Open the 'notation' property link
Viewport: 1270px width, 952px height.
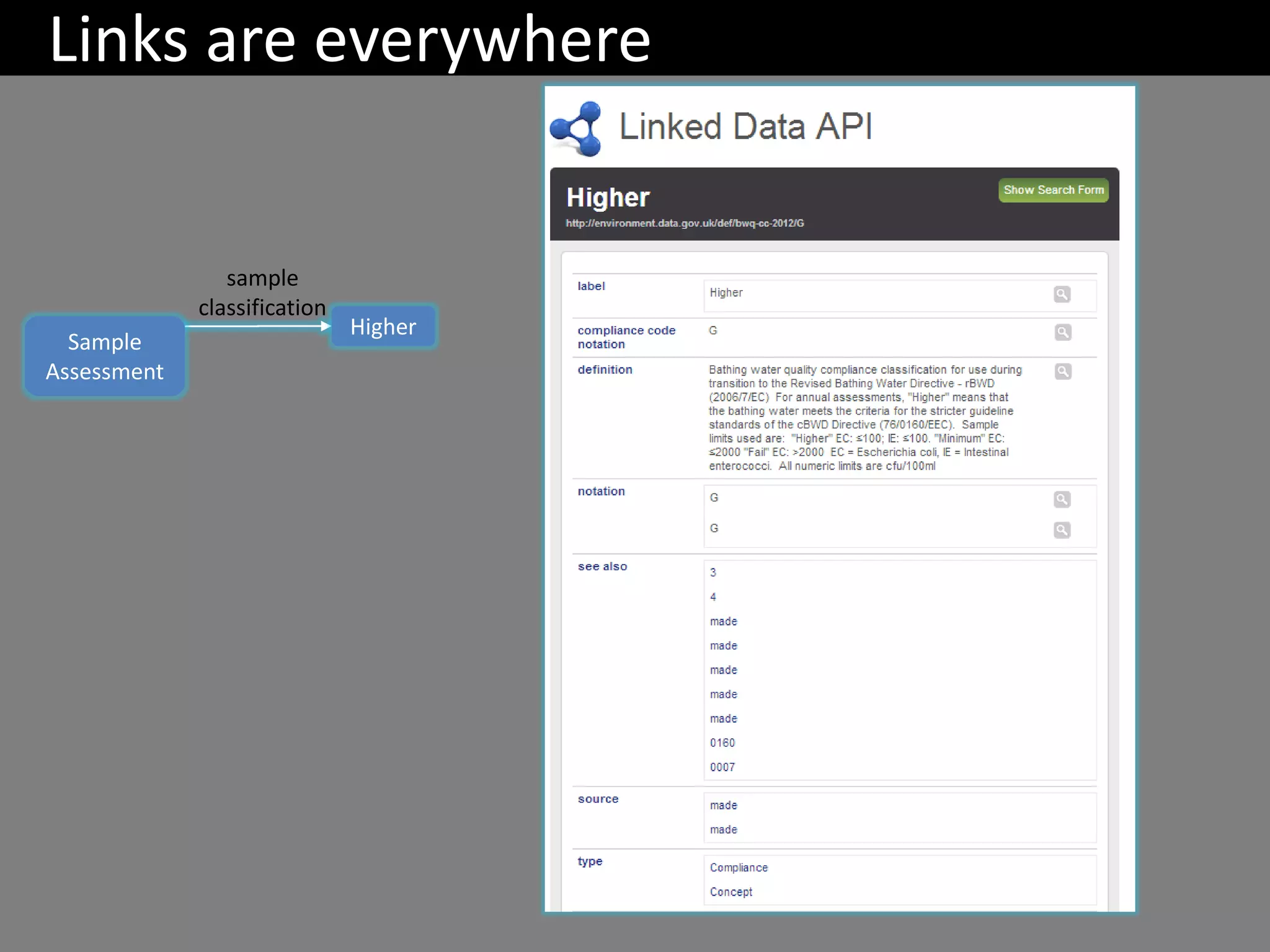[601, 491]
